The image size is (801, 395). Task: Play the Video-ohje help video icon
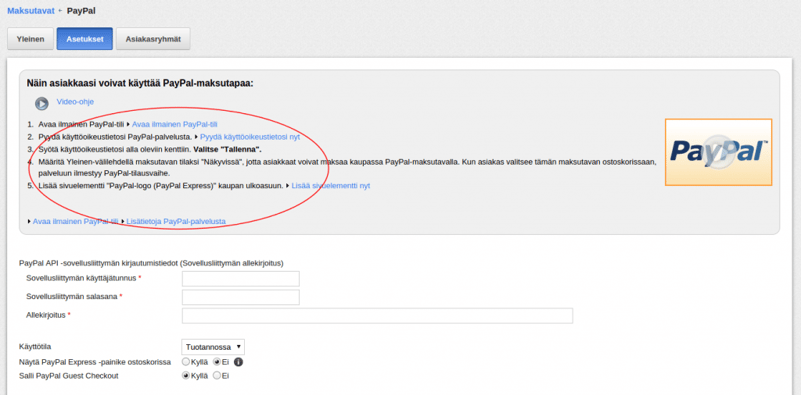42,103
